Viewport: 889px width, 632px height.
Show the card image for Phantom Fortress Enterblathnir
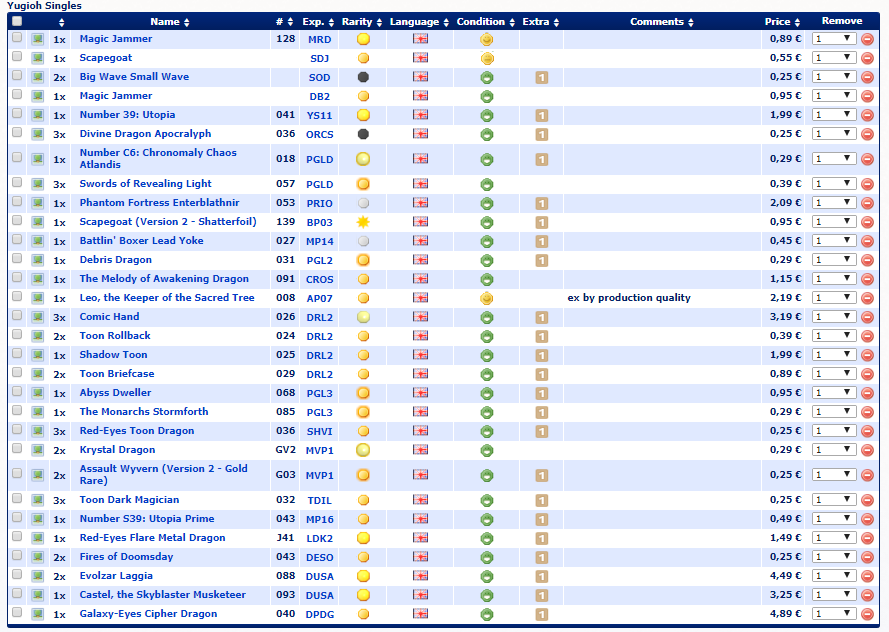[37, 203]
